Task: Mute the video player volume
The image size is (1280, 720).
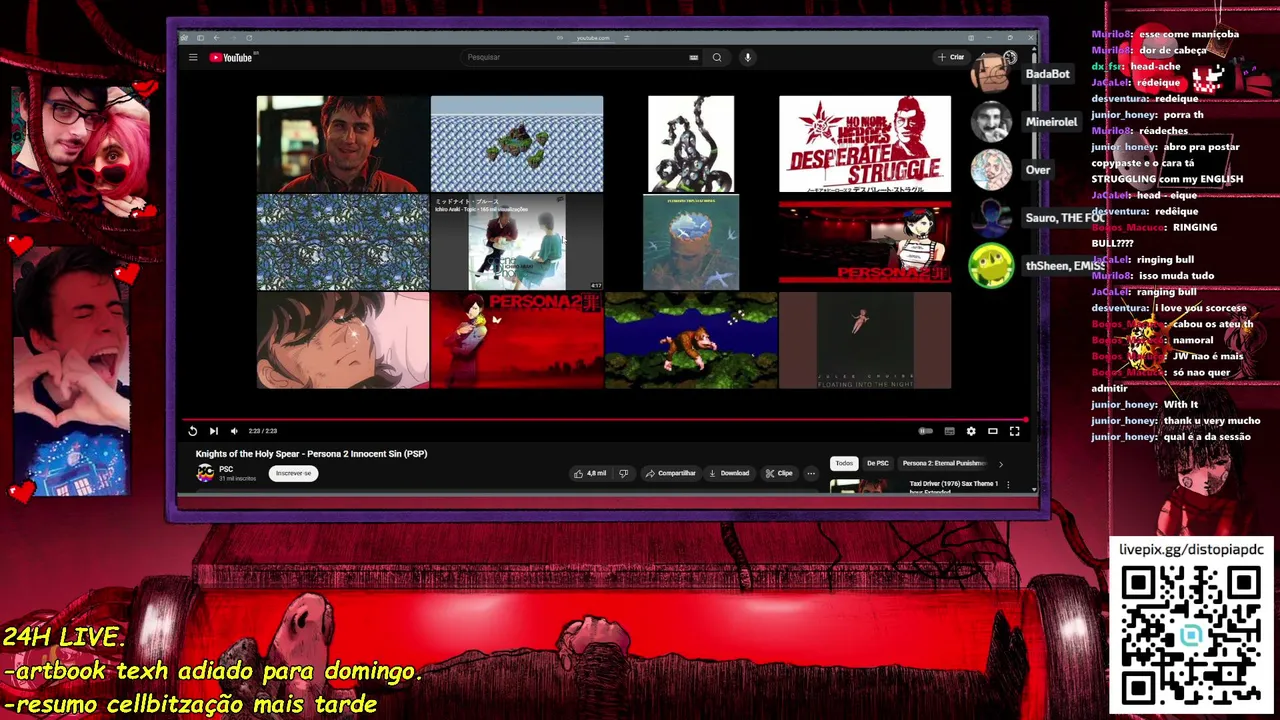Action: (x=234, y=431)
